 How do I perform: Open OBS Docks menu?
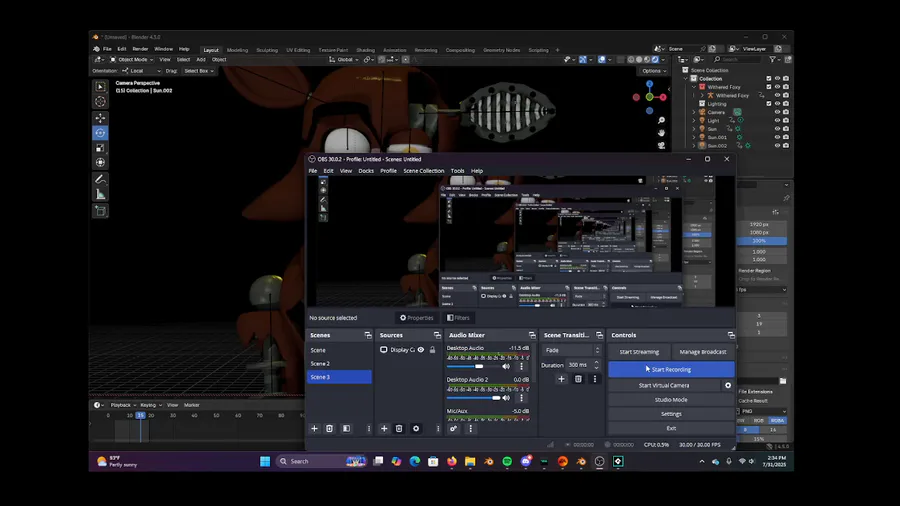(366, 171)
